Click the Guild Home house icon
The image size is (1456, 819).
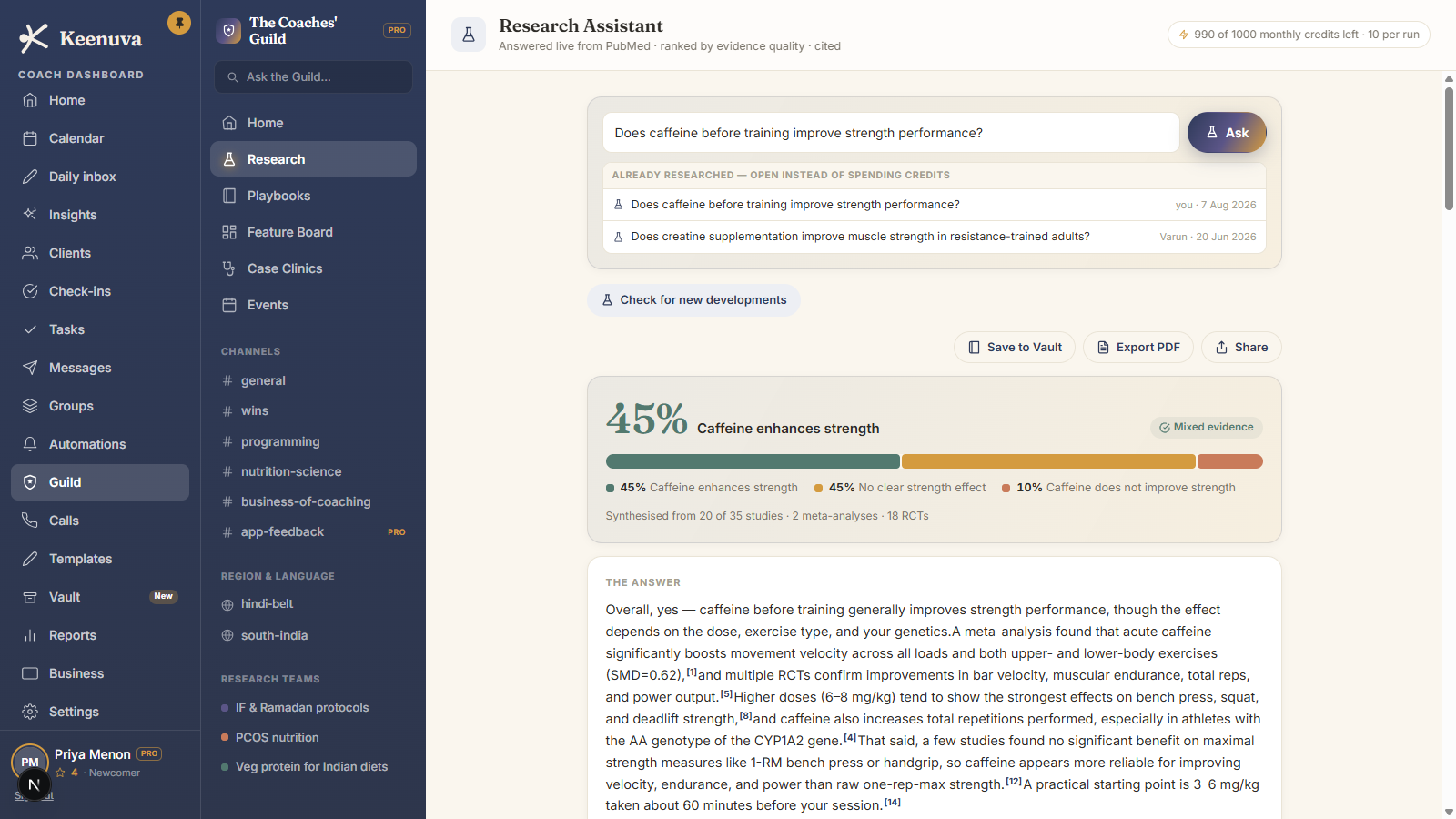click(x=229, y=123)
